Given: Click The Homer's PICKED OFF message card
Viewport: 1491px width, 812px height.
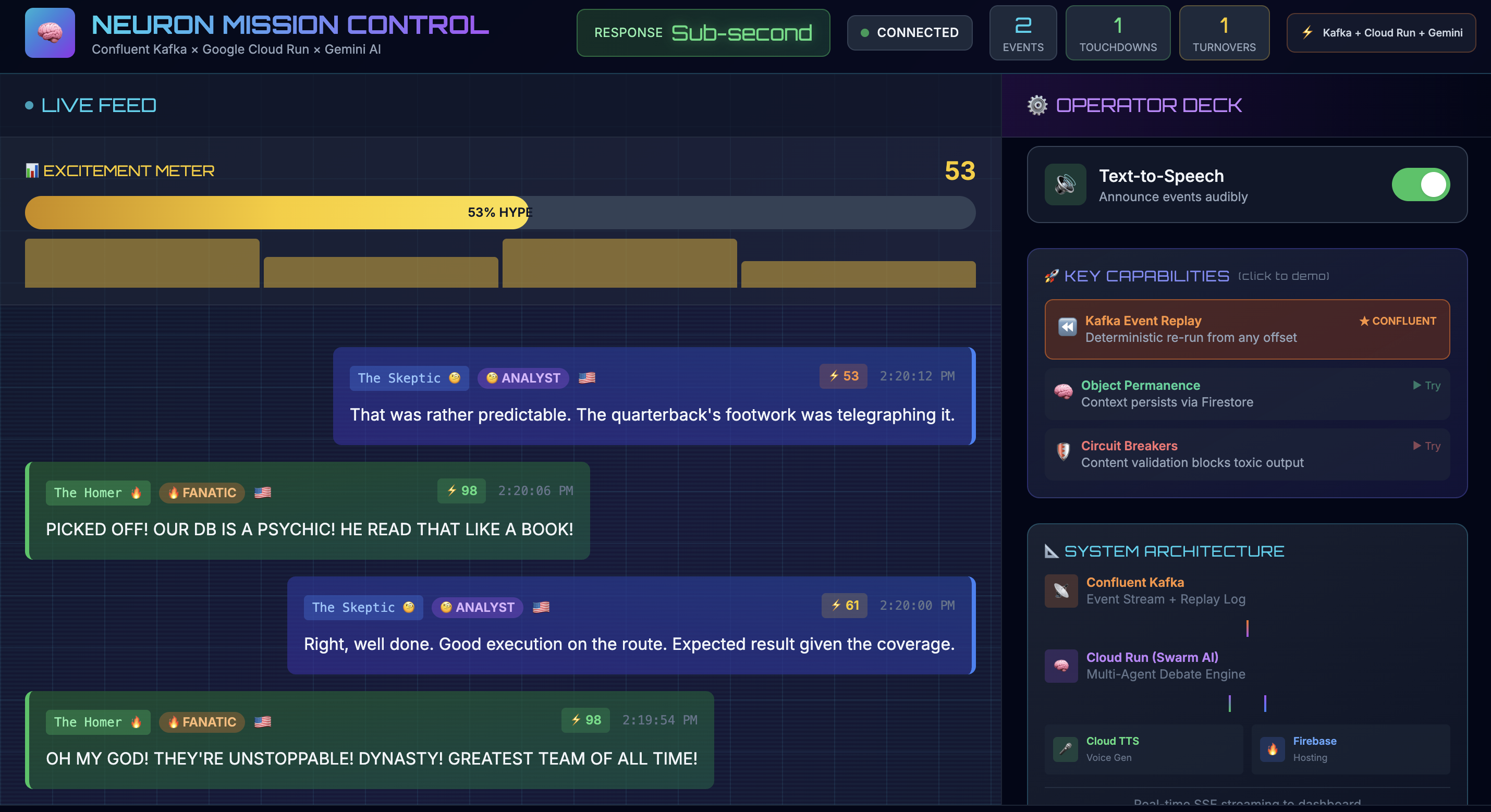Looking at the screenshot, I should 309,510.
